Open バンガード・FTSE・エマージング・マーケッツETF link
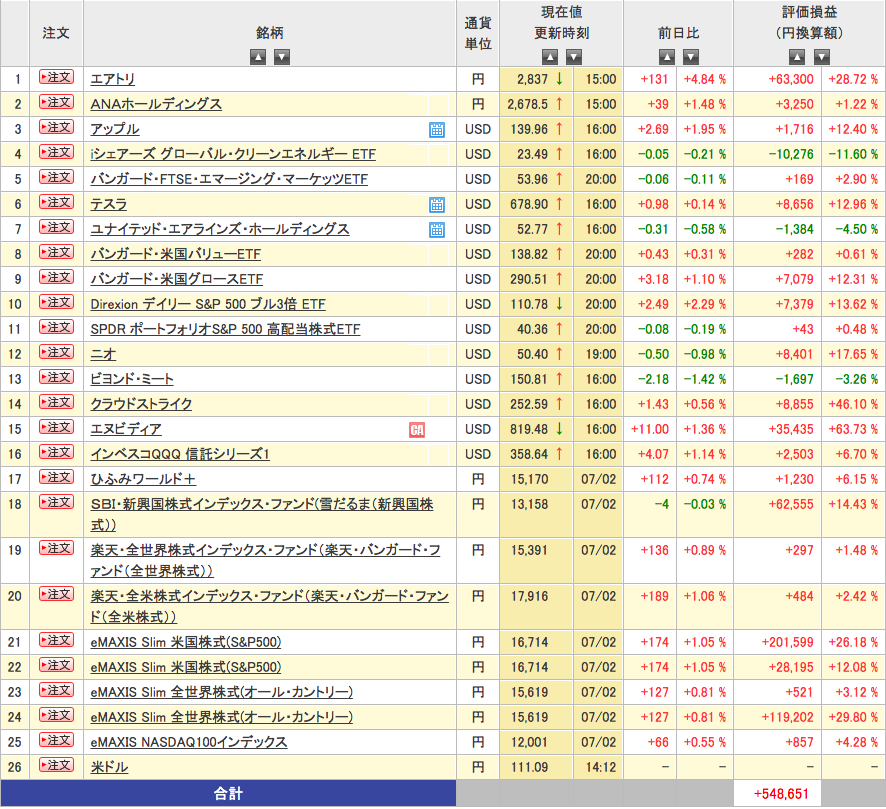 click(229, 179)
